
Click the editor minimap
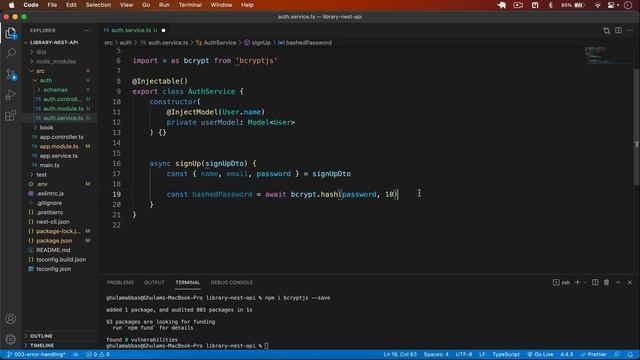tap(608, 55)
